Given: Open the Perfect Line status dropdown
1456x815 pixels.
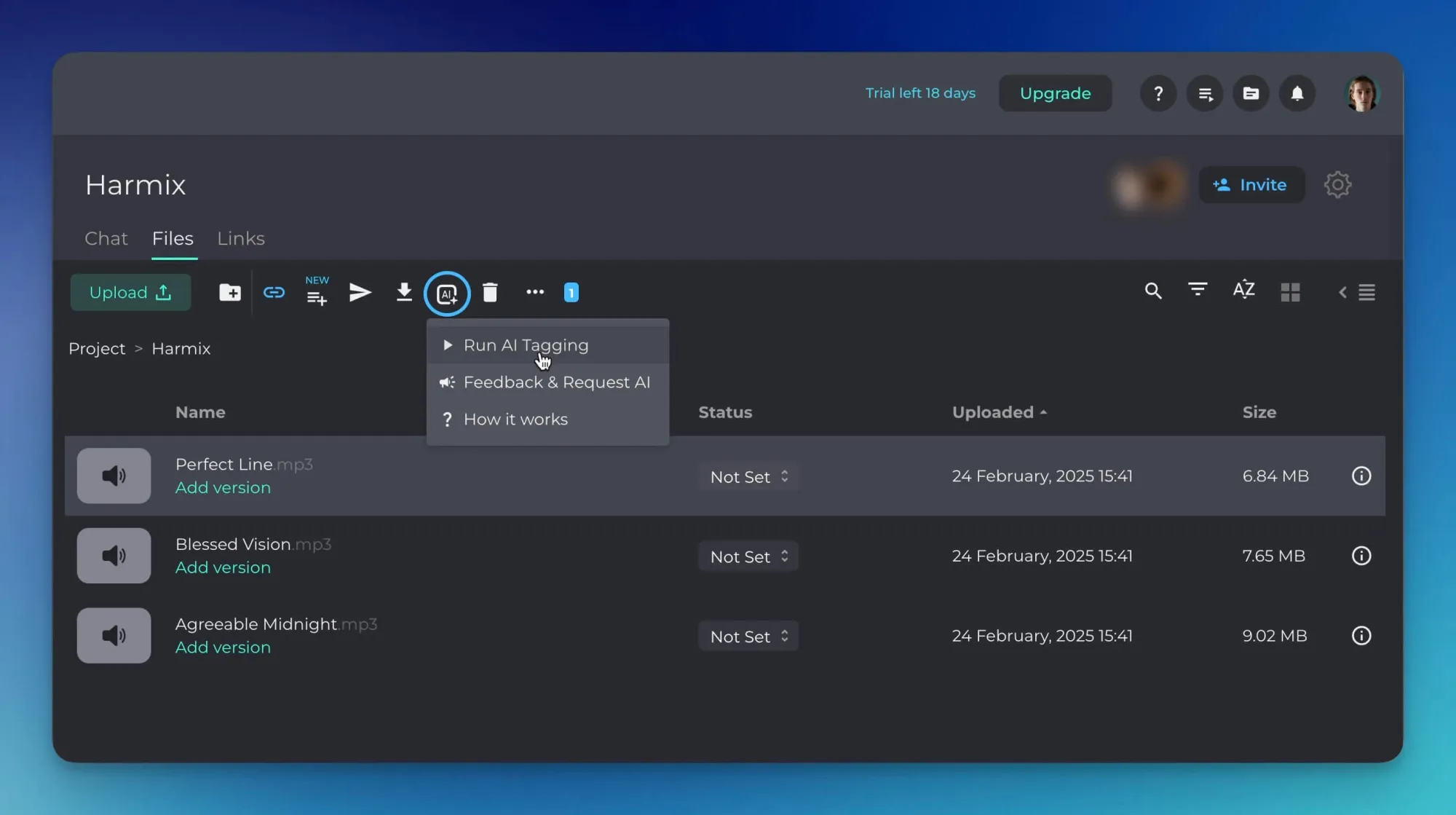Looking at the screenshot, I should tap(748, 476).
